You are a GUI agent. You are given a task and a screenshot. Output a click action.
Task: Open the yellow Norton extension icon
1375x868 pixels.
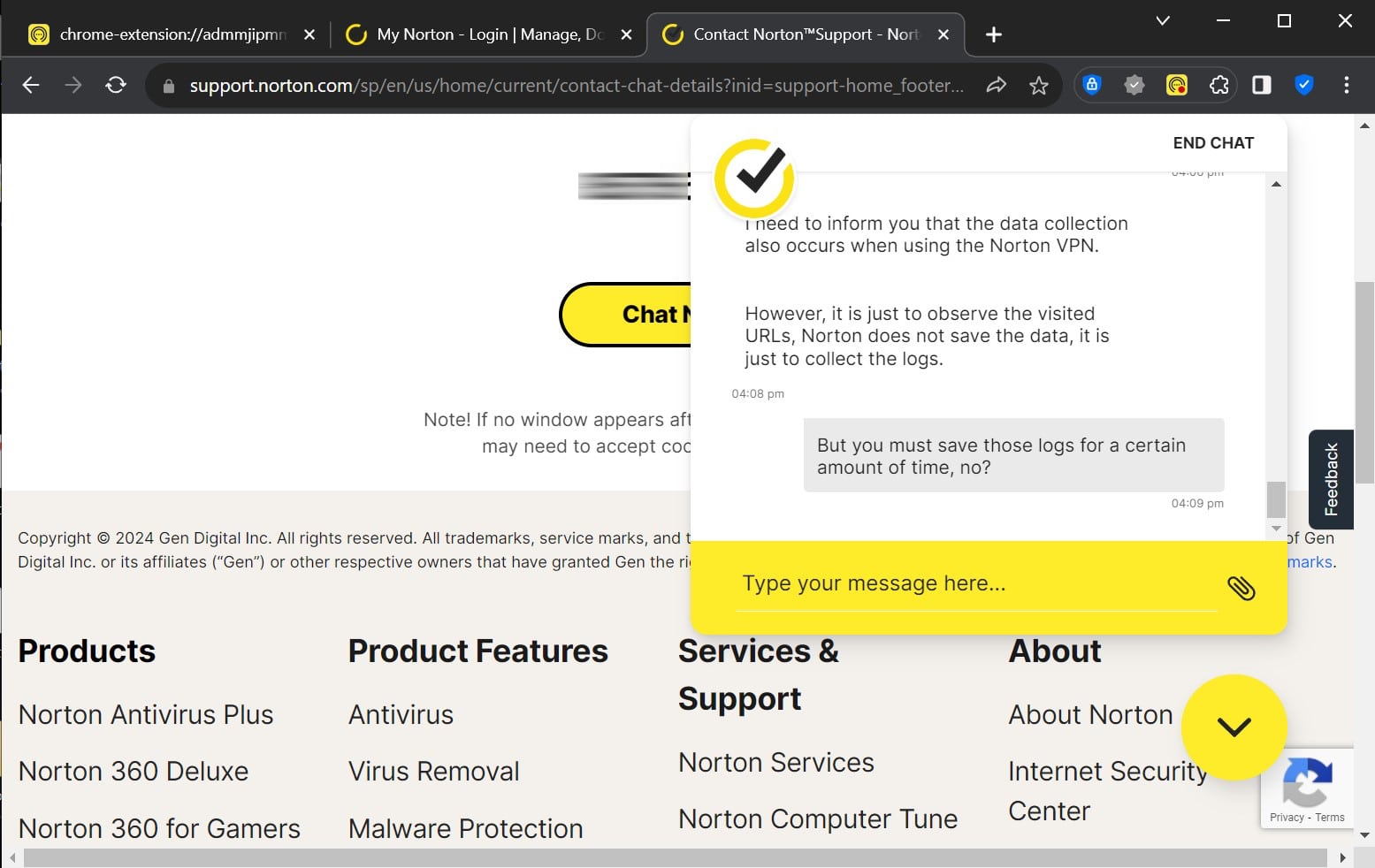coord(1177,85)
